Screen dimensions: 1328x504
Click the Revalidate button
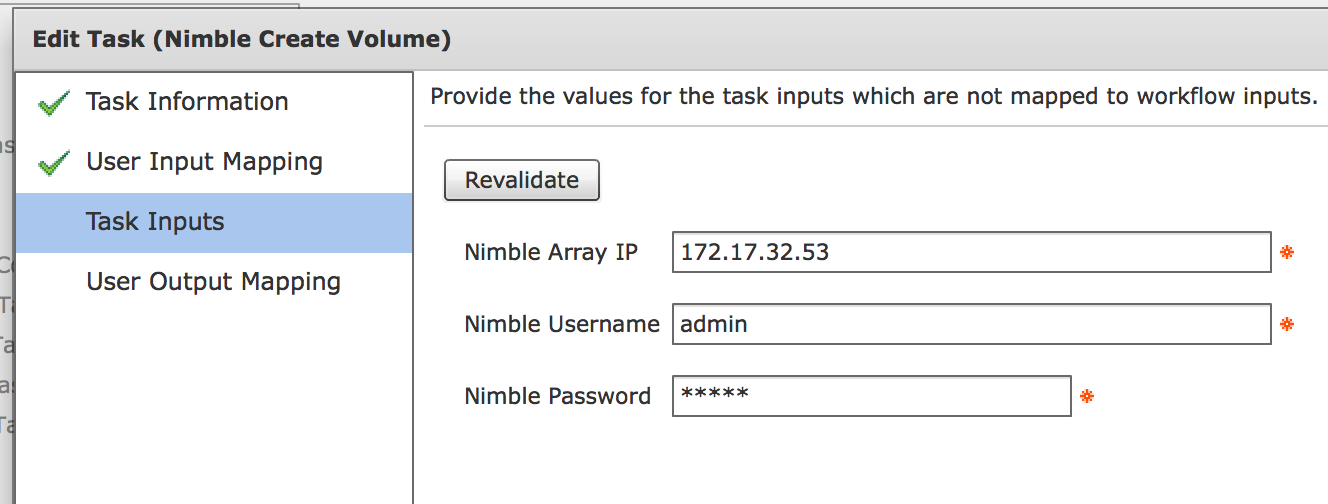[522, 180]
